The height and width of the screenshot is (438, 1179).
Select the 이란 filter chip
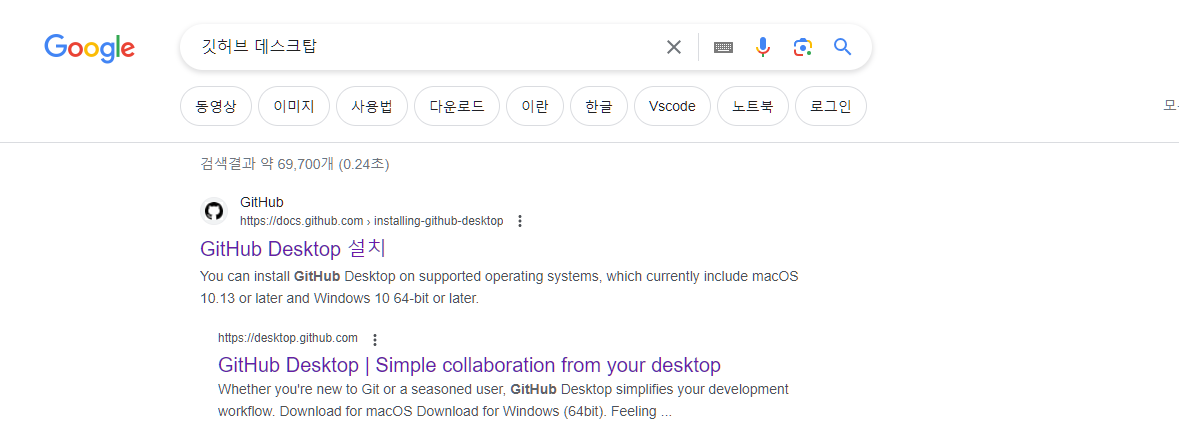click(x=535, y=106)
